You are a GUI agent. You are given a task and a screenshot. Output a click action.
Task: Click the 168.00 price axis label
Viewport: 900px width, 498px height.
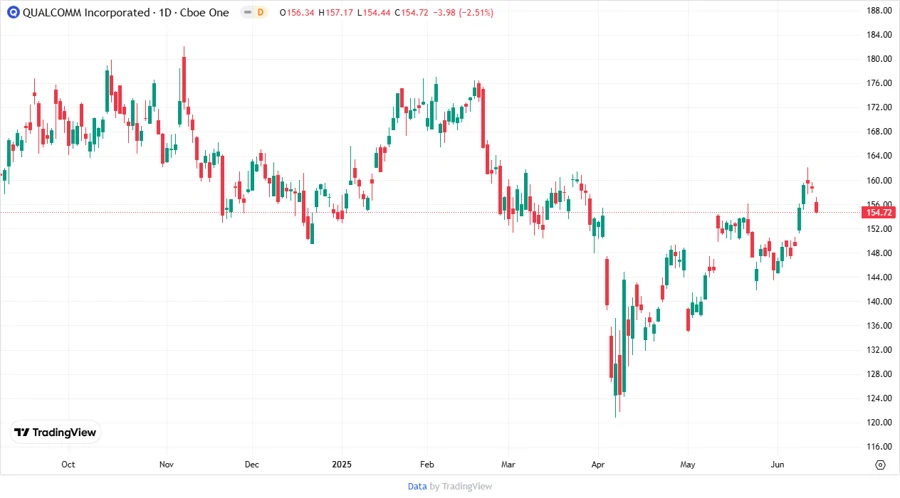point(879,131)
